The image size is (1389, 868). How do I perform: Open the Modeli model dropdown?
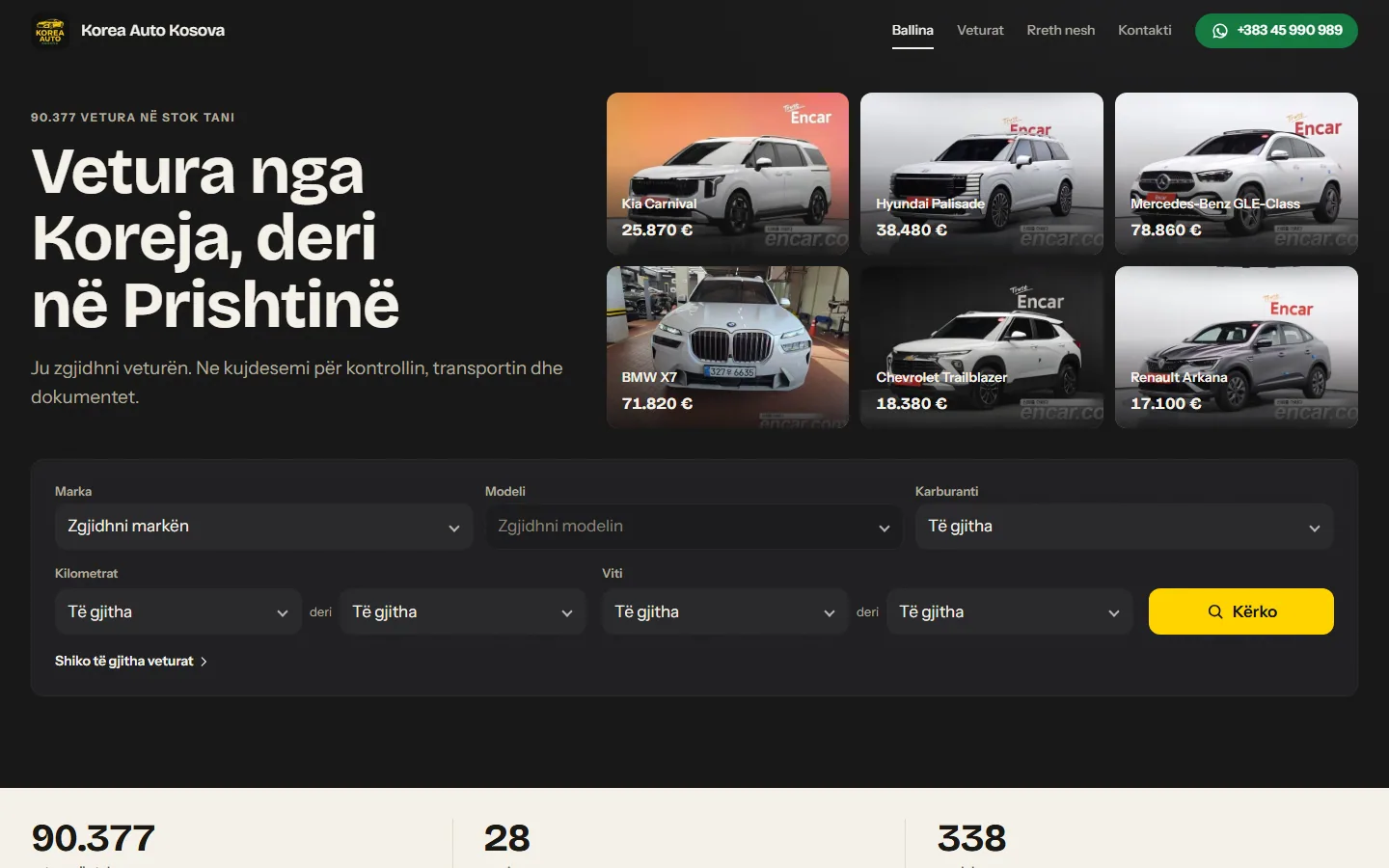(x=694, y=527)
